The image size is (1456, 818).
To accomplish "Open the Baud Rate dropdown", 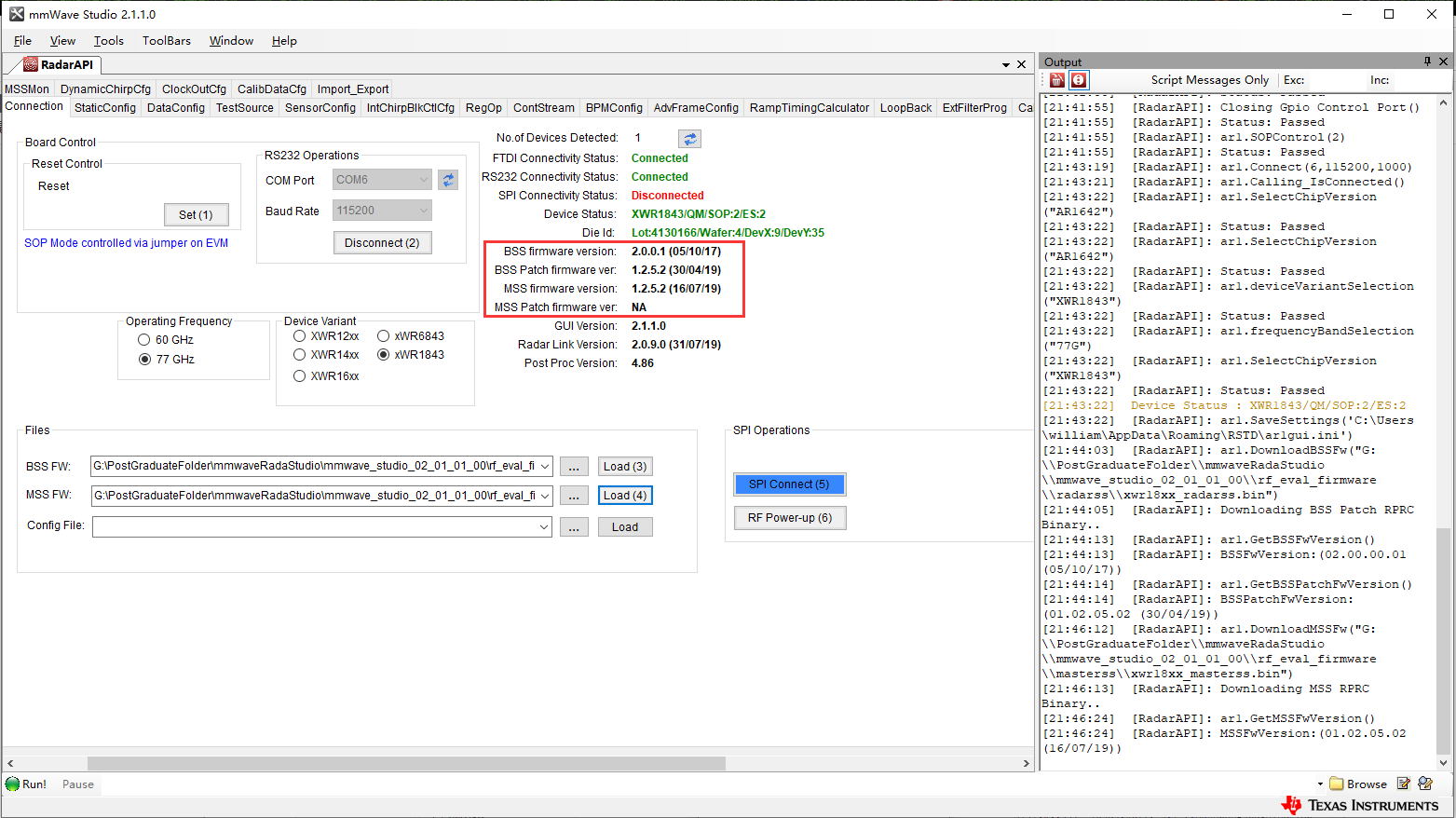I will click(x=424, y=211).
